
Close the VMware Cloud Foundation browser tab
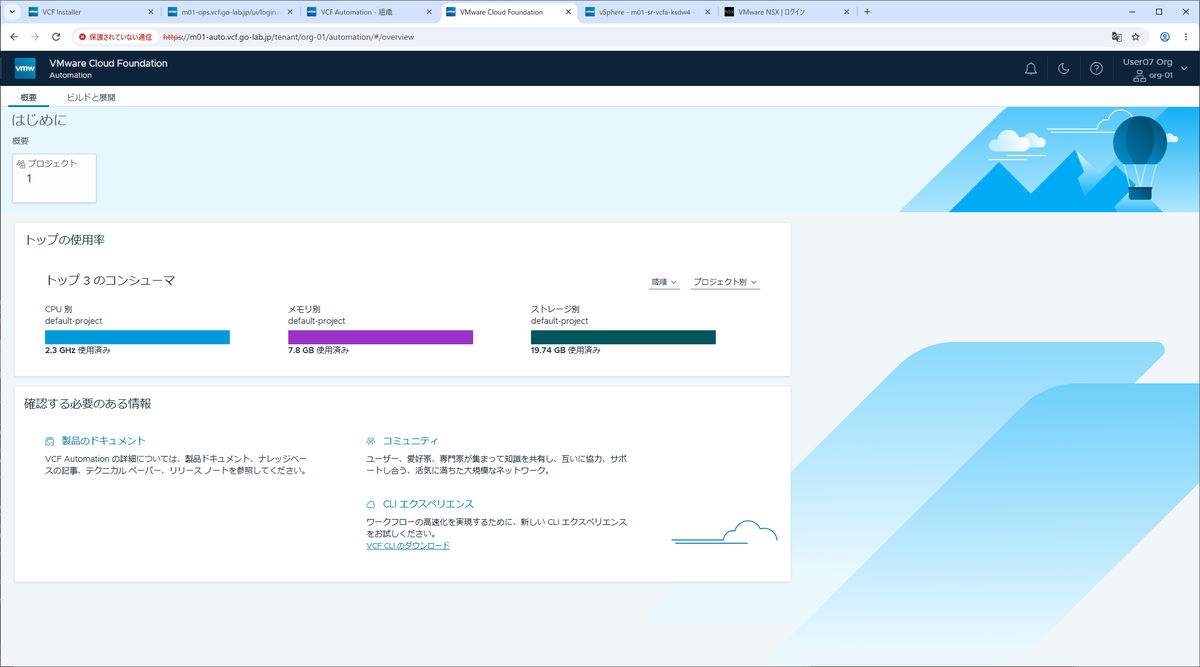(x=568, y=12)
